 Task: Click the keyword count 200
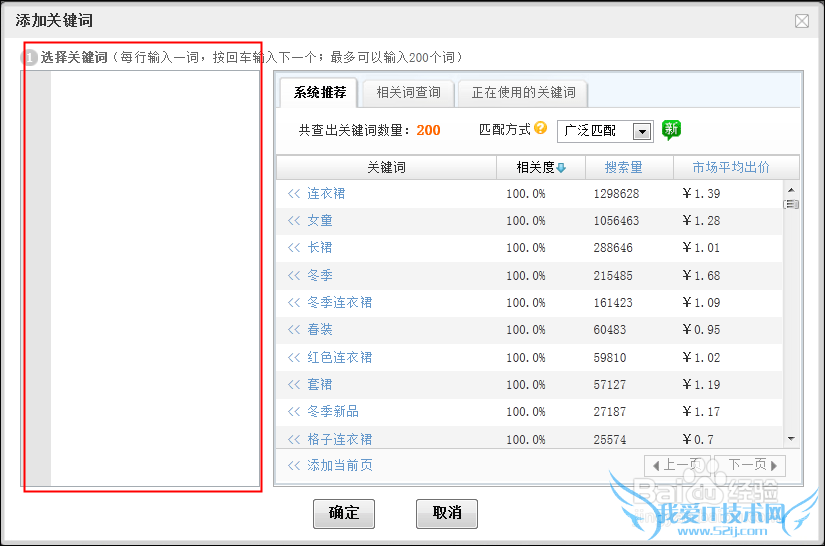[428, 130]
